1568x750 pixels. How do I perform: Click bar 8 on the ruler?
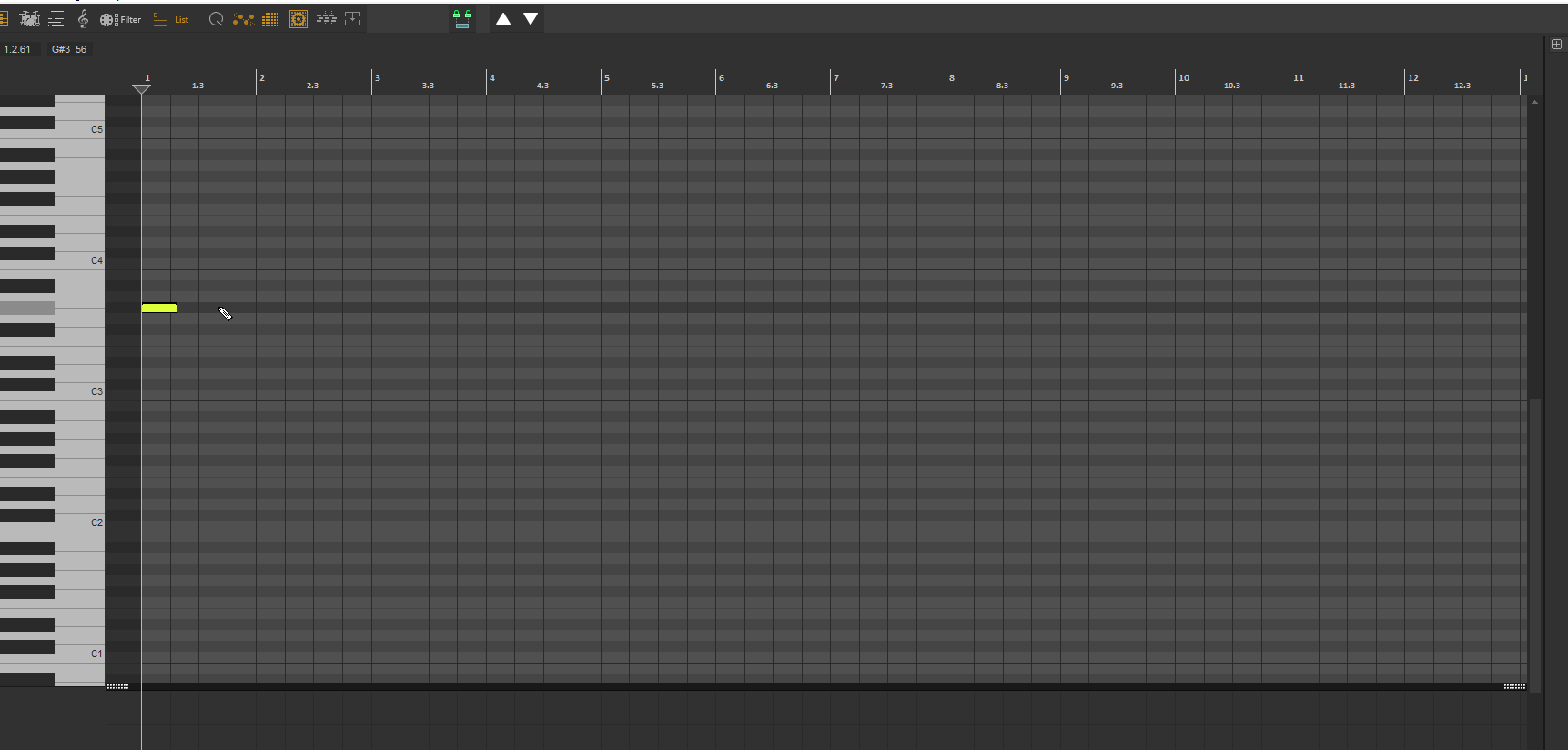click(951, 78)
